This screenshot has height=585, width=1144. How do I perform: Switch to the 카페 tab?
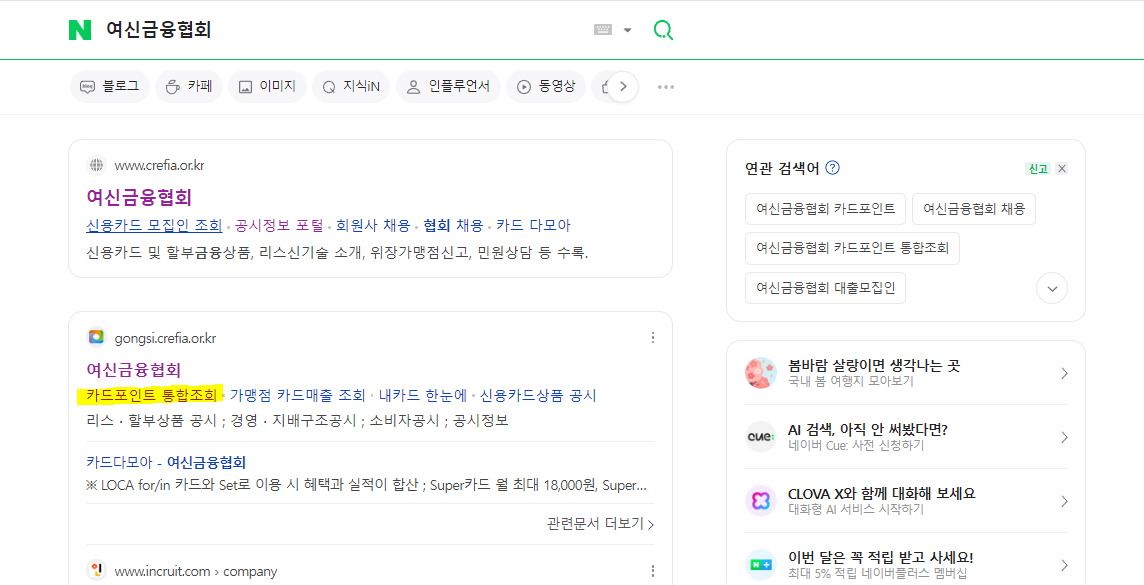(x=189, y=87)
